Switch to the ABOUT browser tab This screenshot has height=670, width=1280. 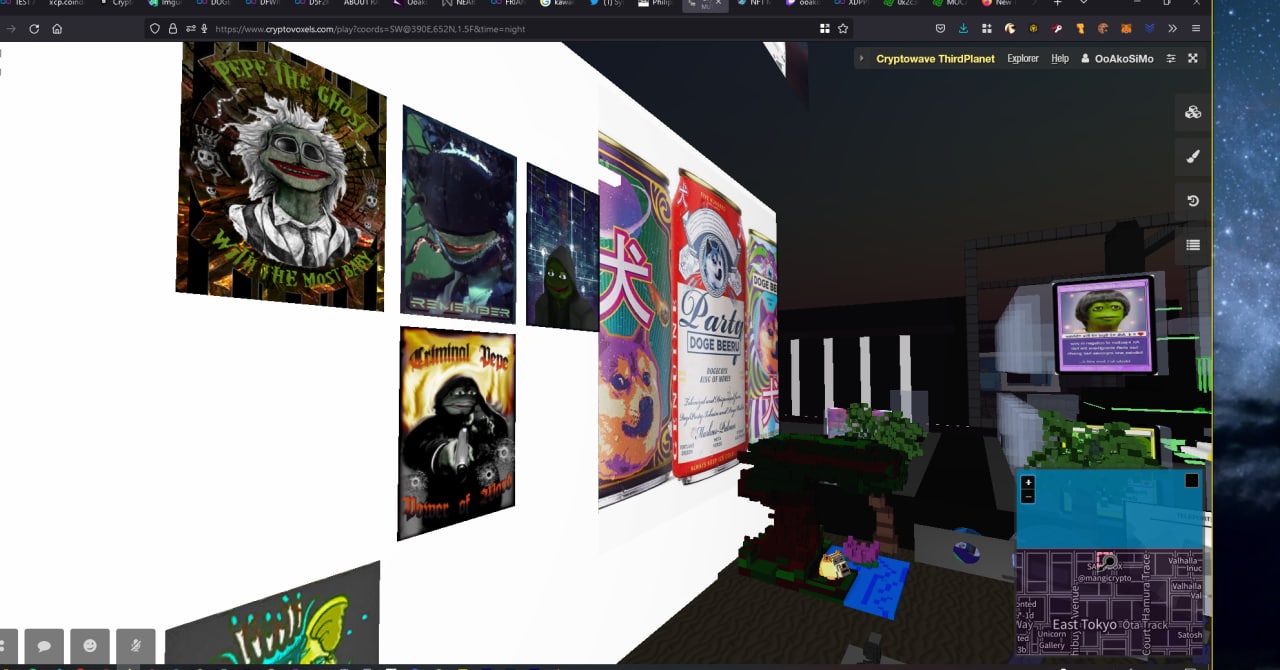coord(360,3)
